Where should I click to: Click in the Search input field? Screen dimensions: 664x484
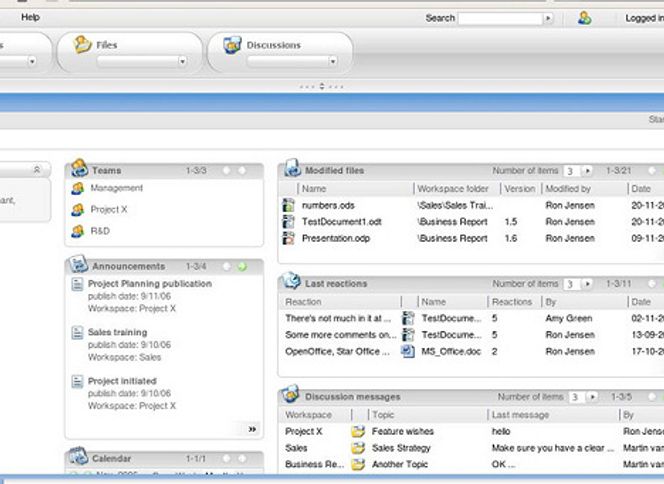point(500,18)
